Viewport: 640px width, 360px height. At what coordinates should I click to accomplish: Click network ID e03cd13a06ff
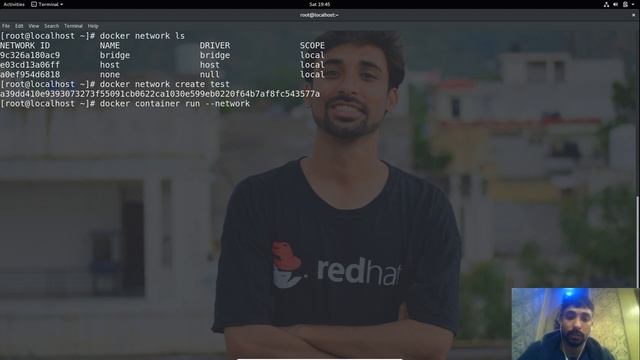pyautogui.click(x=30, y=65)
